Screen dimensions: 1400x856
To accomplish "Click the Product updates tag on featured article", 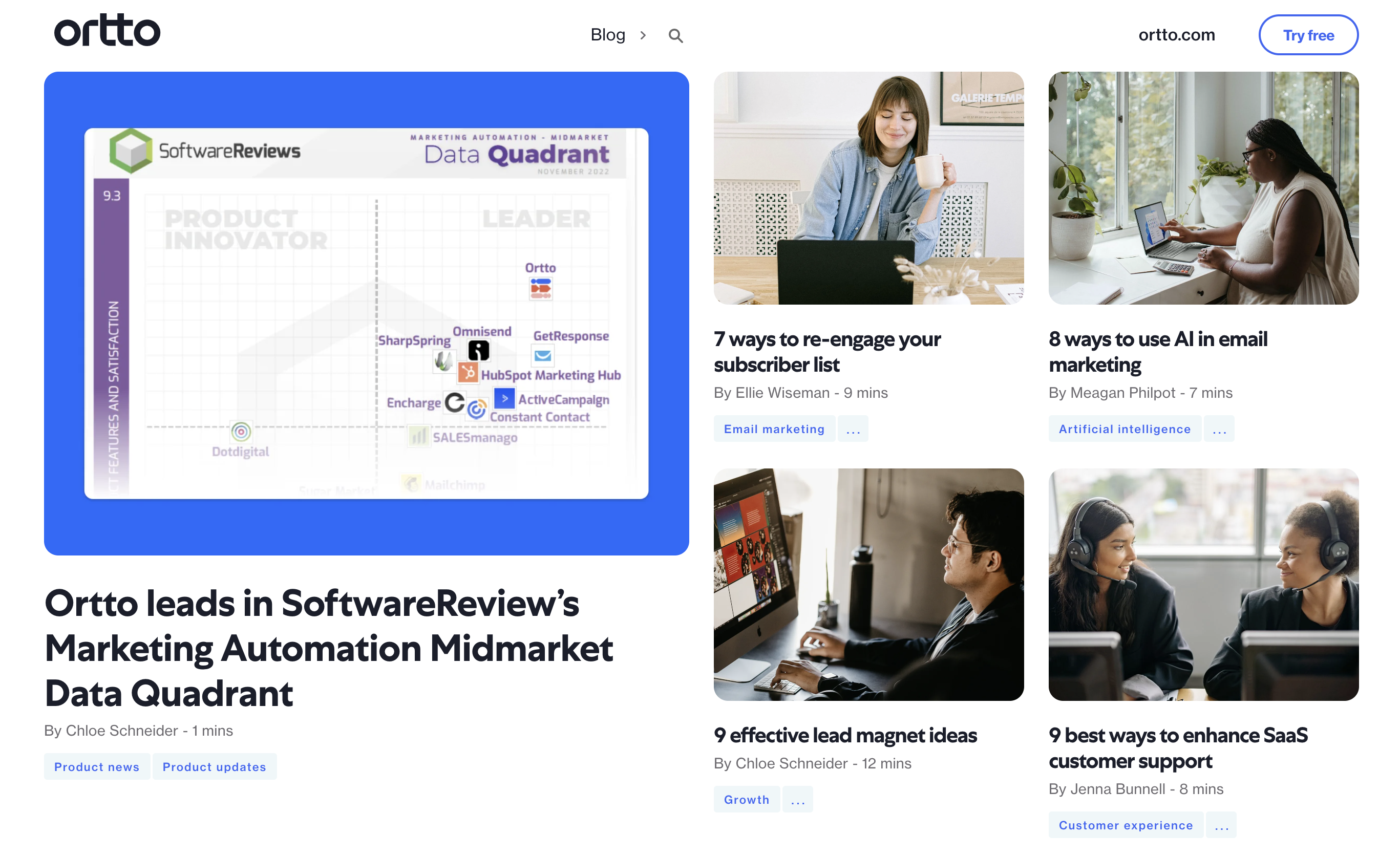I will tap(214, 767).
